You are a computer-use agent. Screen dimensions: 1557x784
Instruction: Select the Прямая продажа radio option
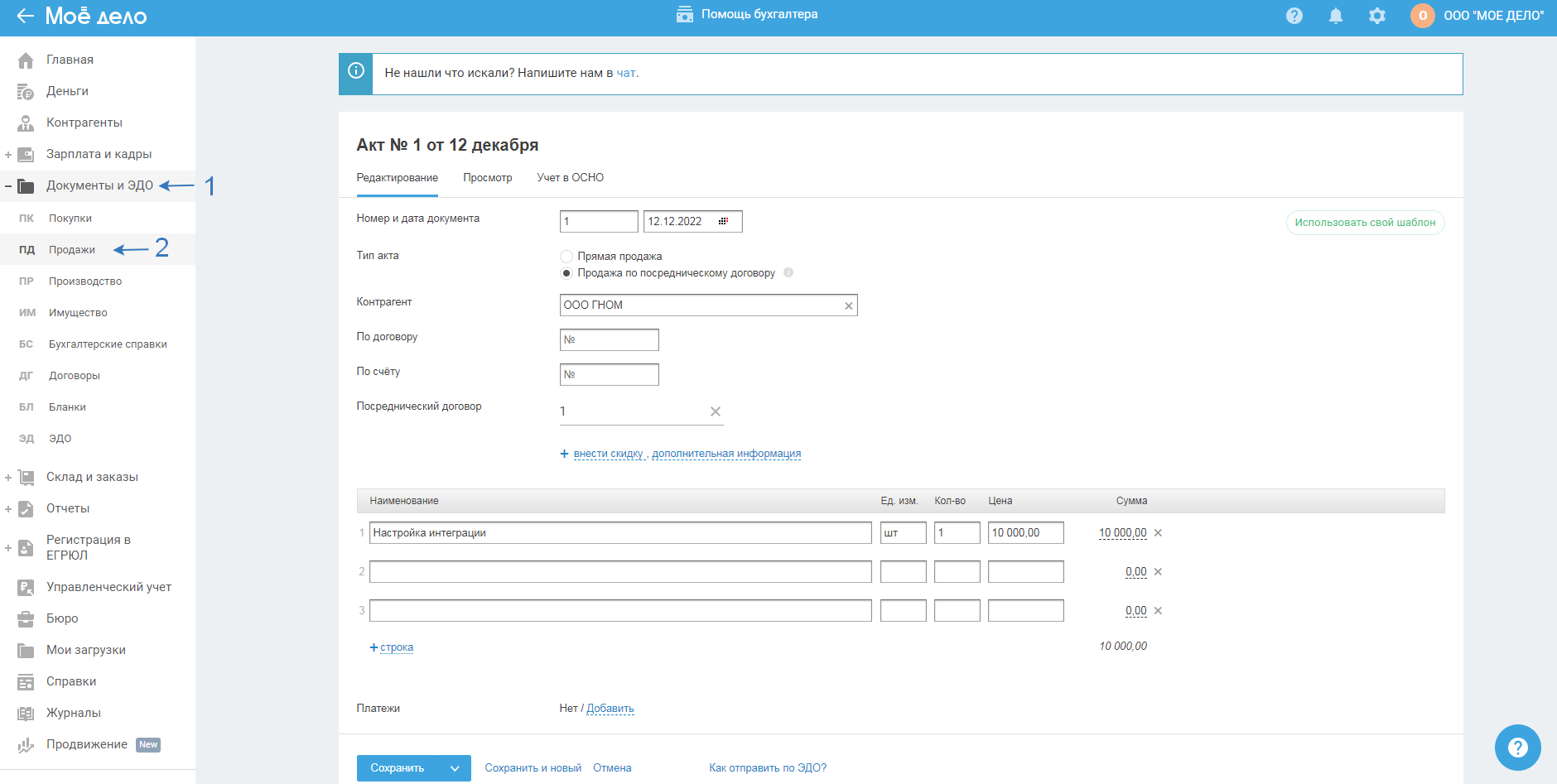566,257
